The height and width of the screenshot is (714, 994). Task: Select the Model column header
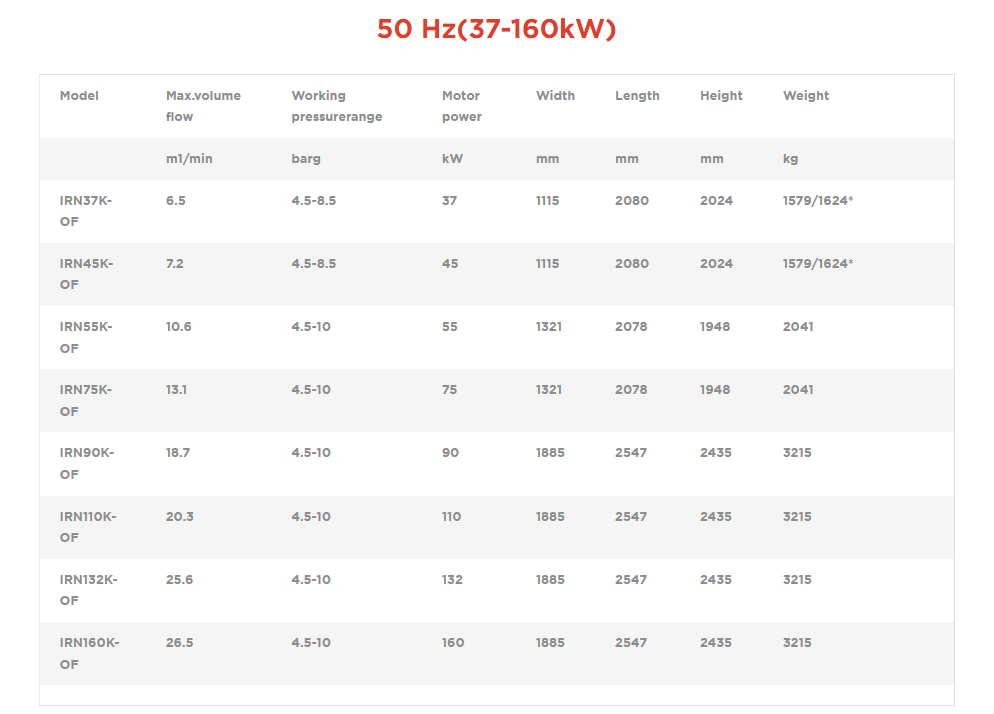[x=79, y=96]
